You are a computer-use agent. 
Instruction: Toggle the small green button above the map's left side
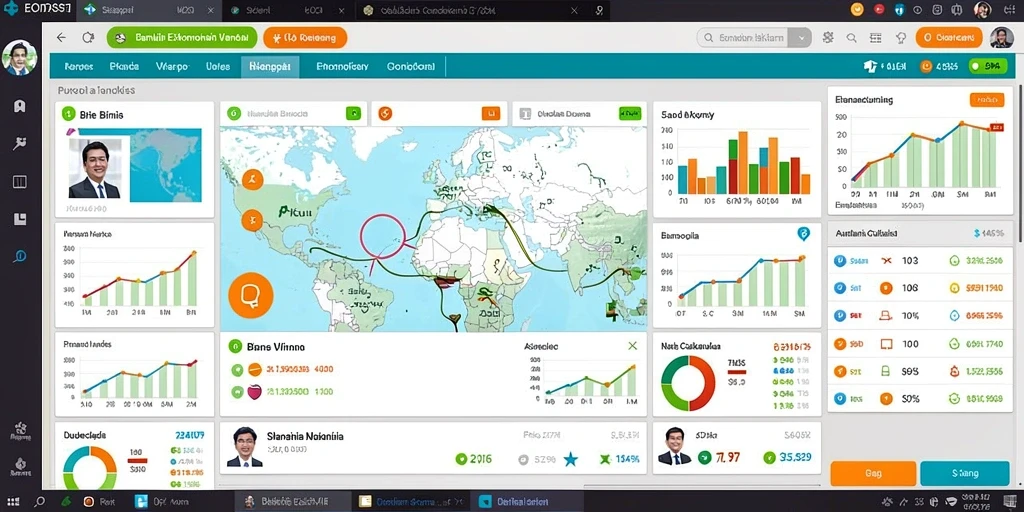click(x=353, y=114)
